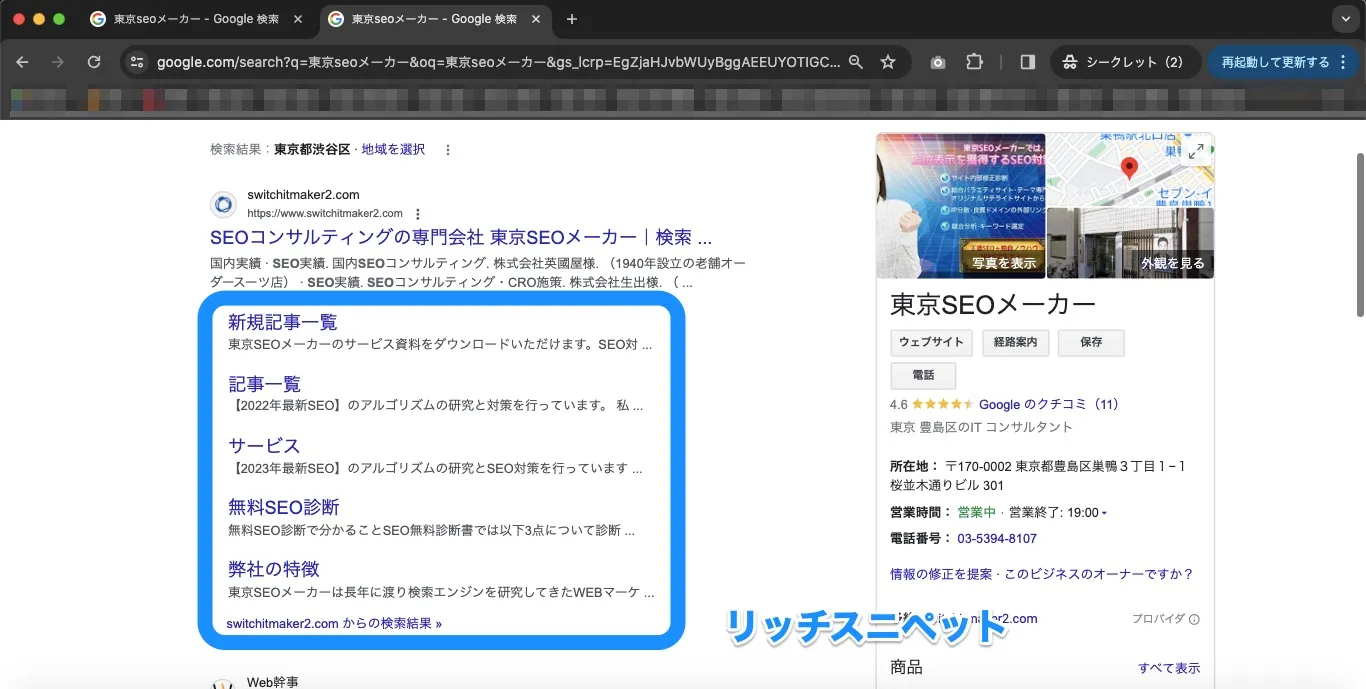The width and height of the screenshot is (1366, 689).
Task: Open the extensions puzzle icon
Action: tap(975, 62)
